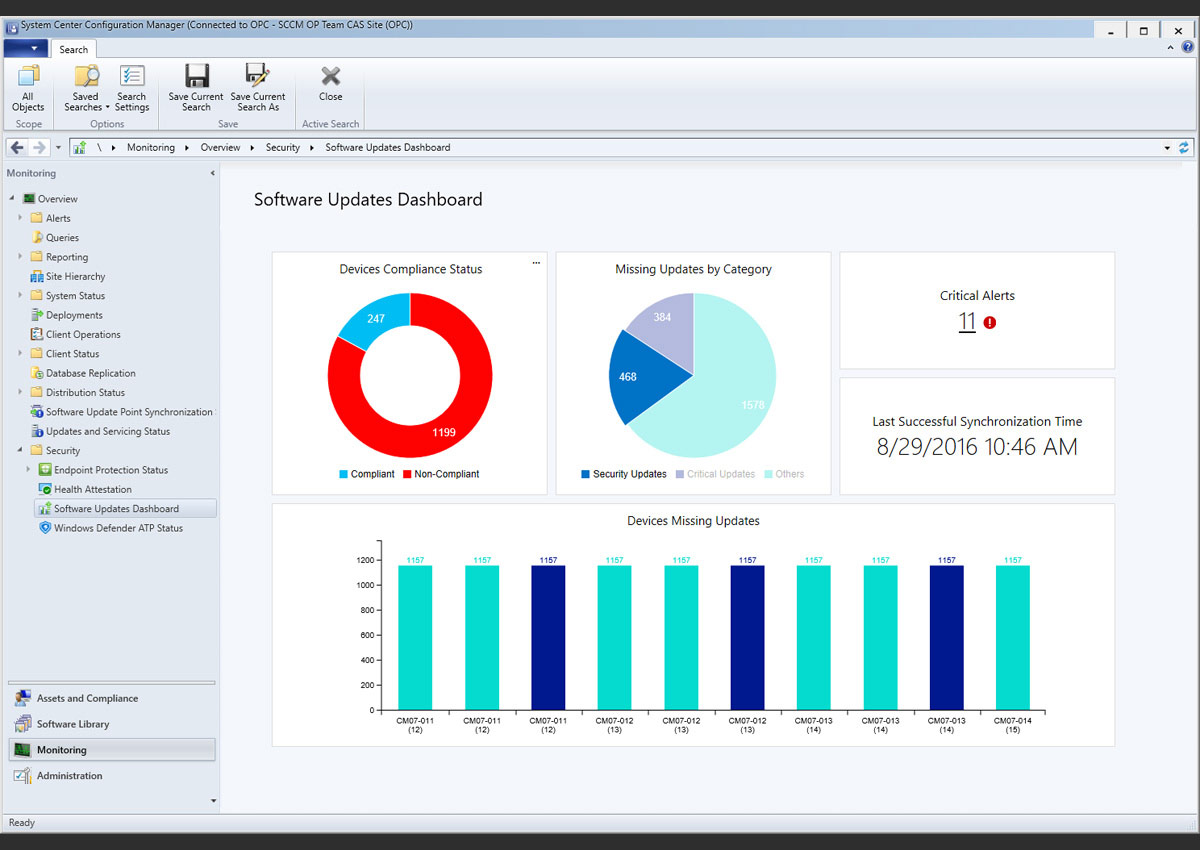The image size is (1200, 850).
Task: Open Client Operations node
Action: 83,335
